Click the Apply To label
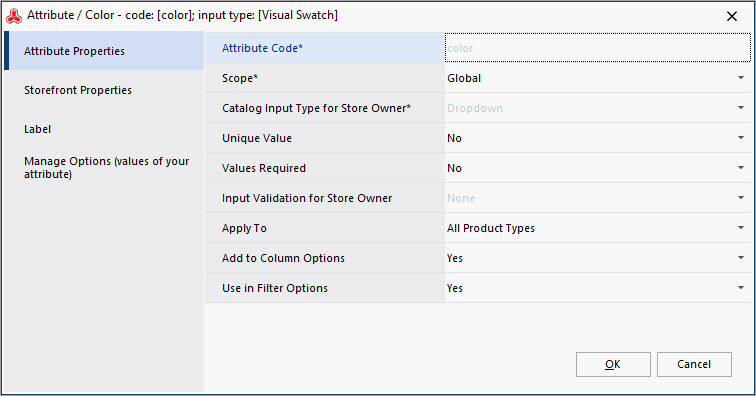This screenshot has width=756, height=396. (244, 228)
